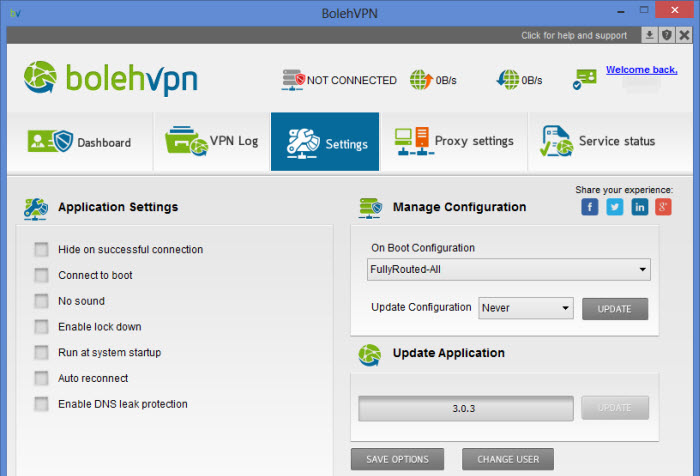Click the BolehVPN globe logo
The width and height of the screenshot is (700, 476).
pyautogui.click(x=40, y=77)
